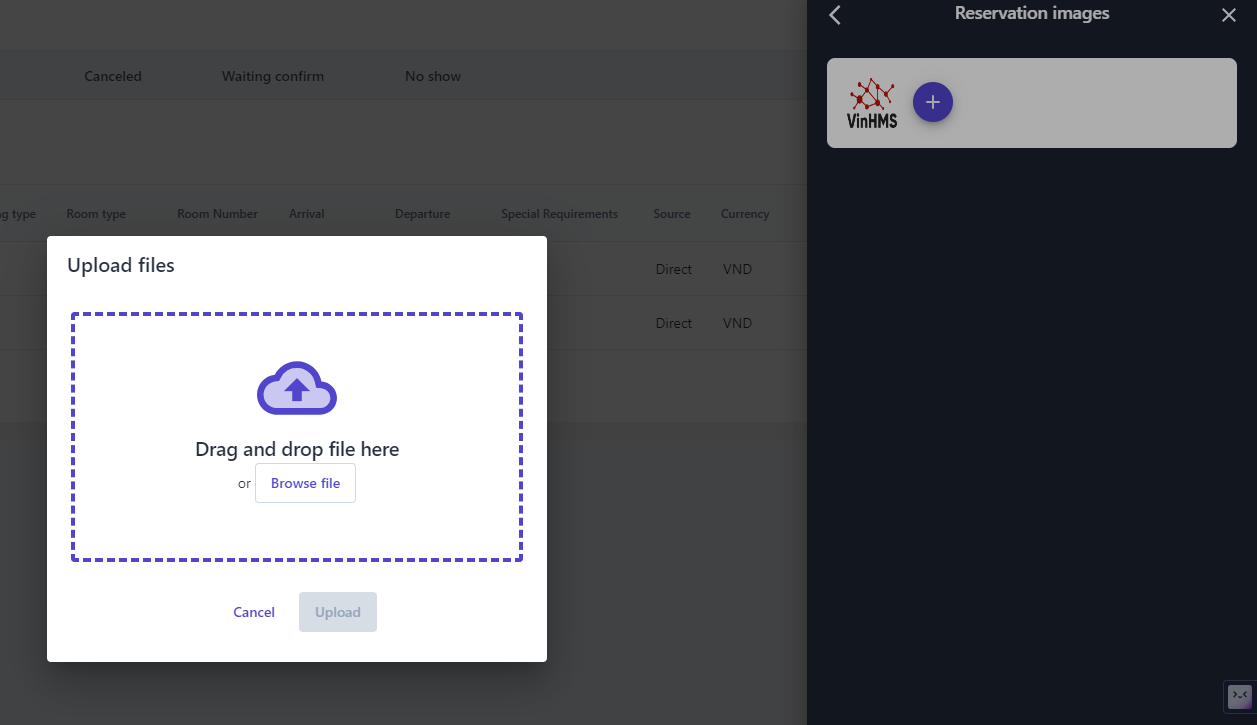The image size is (1257, 725).
Task: Select the Special Requirements column header
Action: (x=559, y=214)
